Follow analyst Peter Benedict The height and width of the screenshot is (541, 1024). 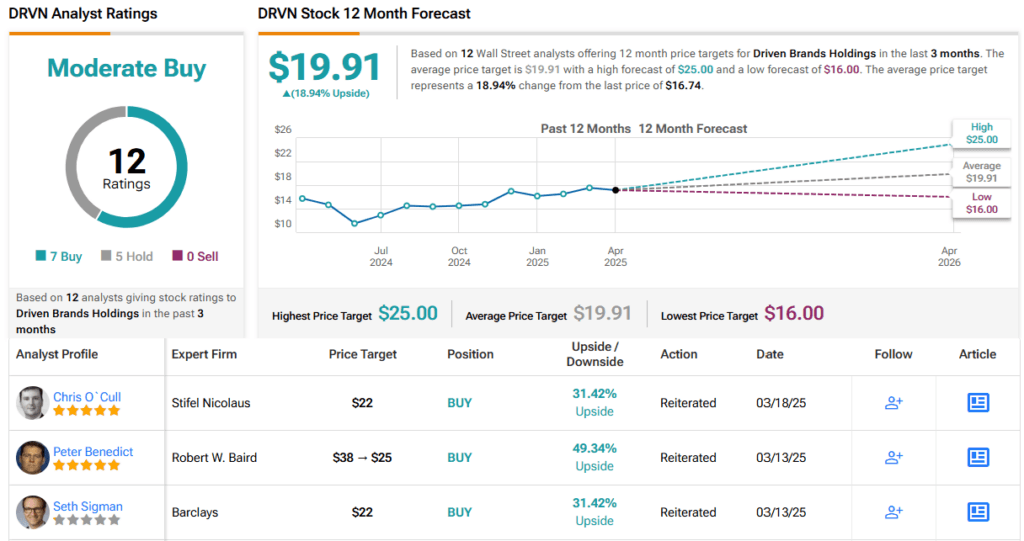point(893,457)
